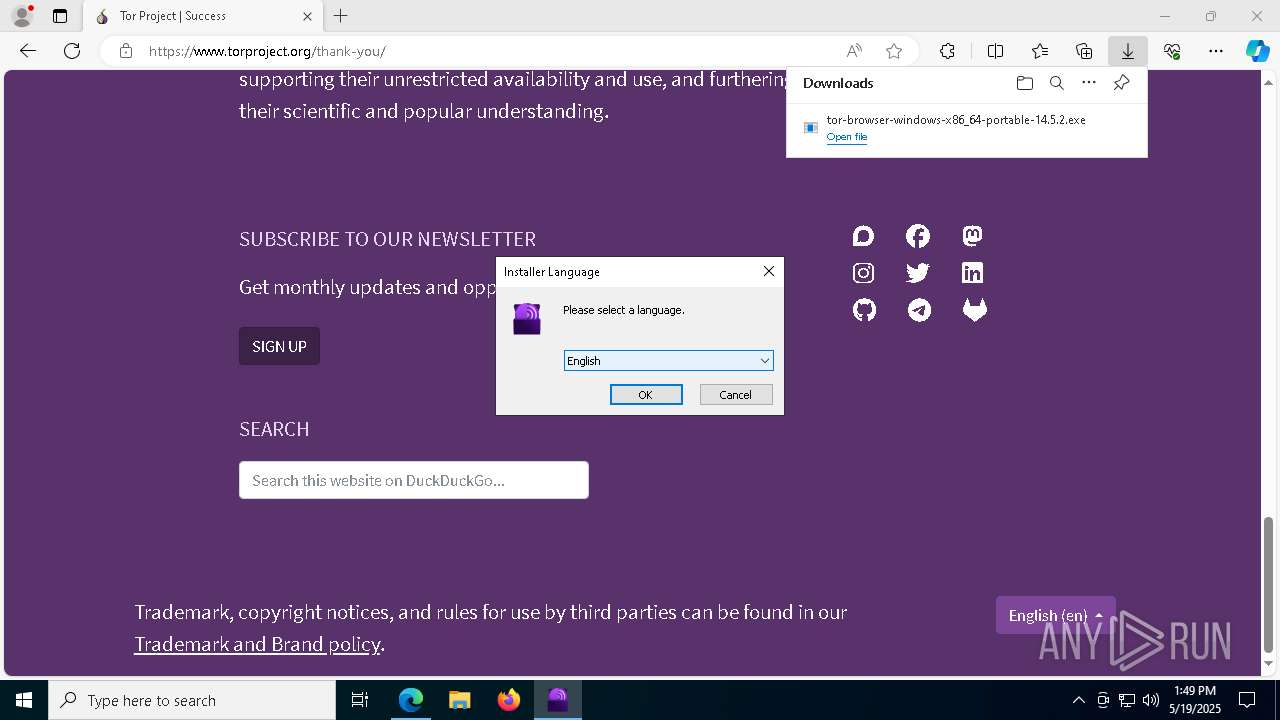Open the English language dropdown
This screenshot has height=720, width=1280.
pyautogui.click(x=669, y=361)
